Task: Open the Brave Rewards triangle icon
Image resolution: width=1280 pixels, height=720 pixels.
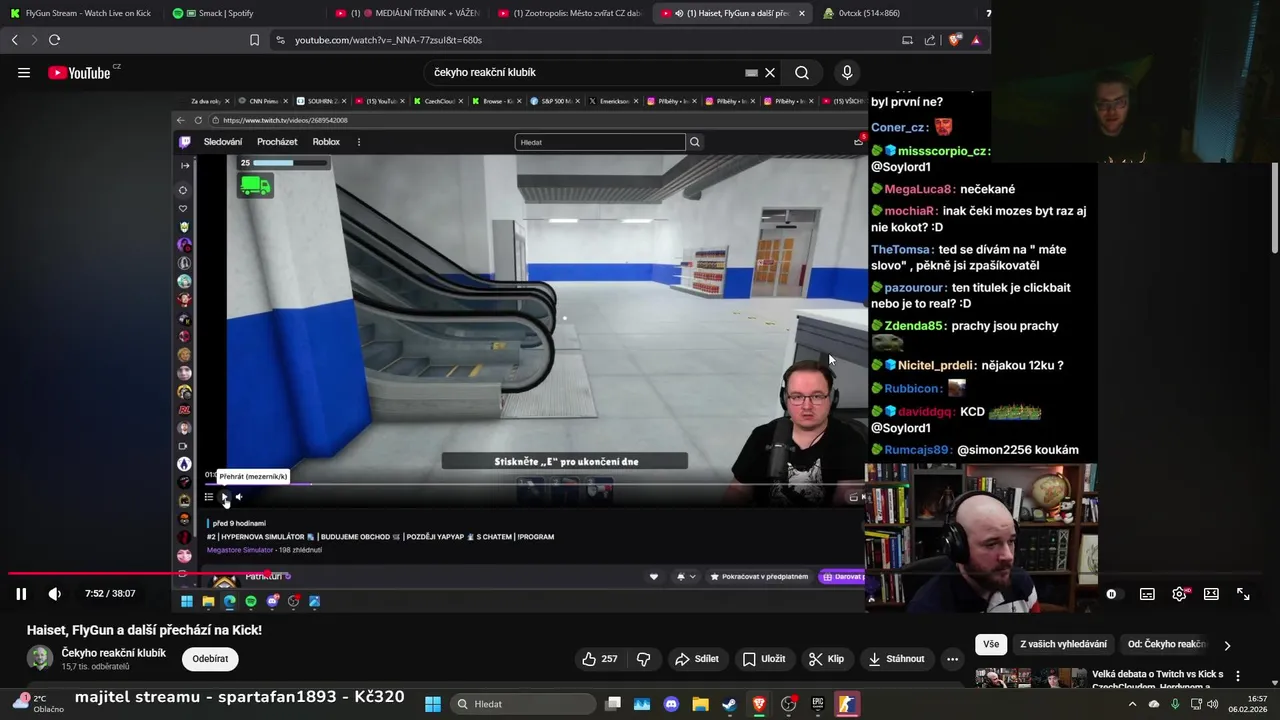Action: coord(976,40)
